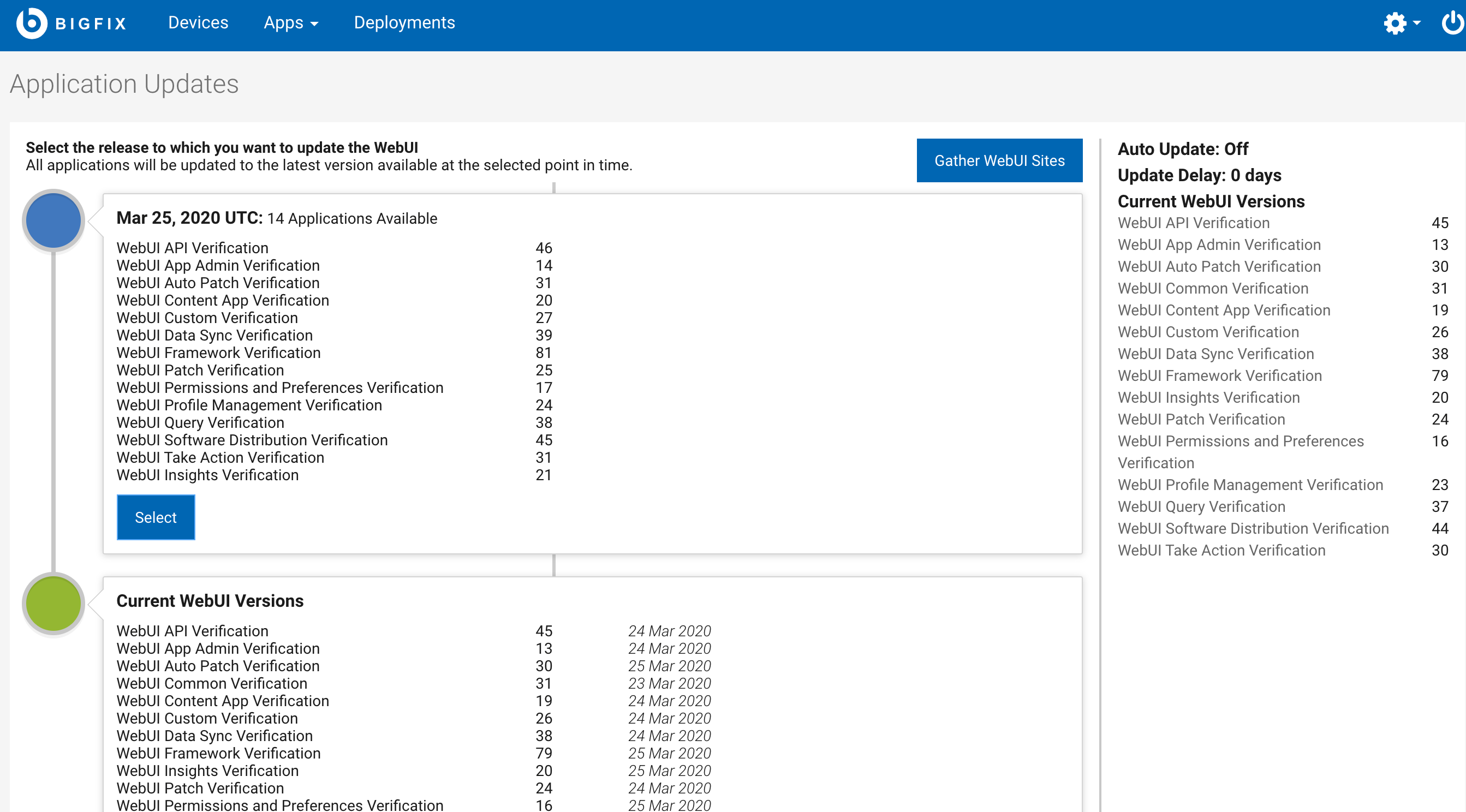Click WebUI API Verification in the release list
1466x812 pixels.
(192, 248)
